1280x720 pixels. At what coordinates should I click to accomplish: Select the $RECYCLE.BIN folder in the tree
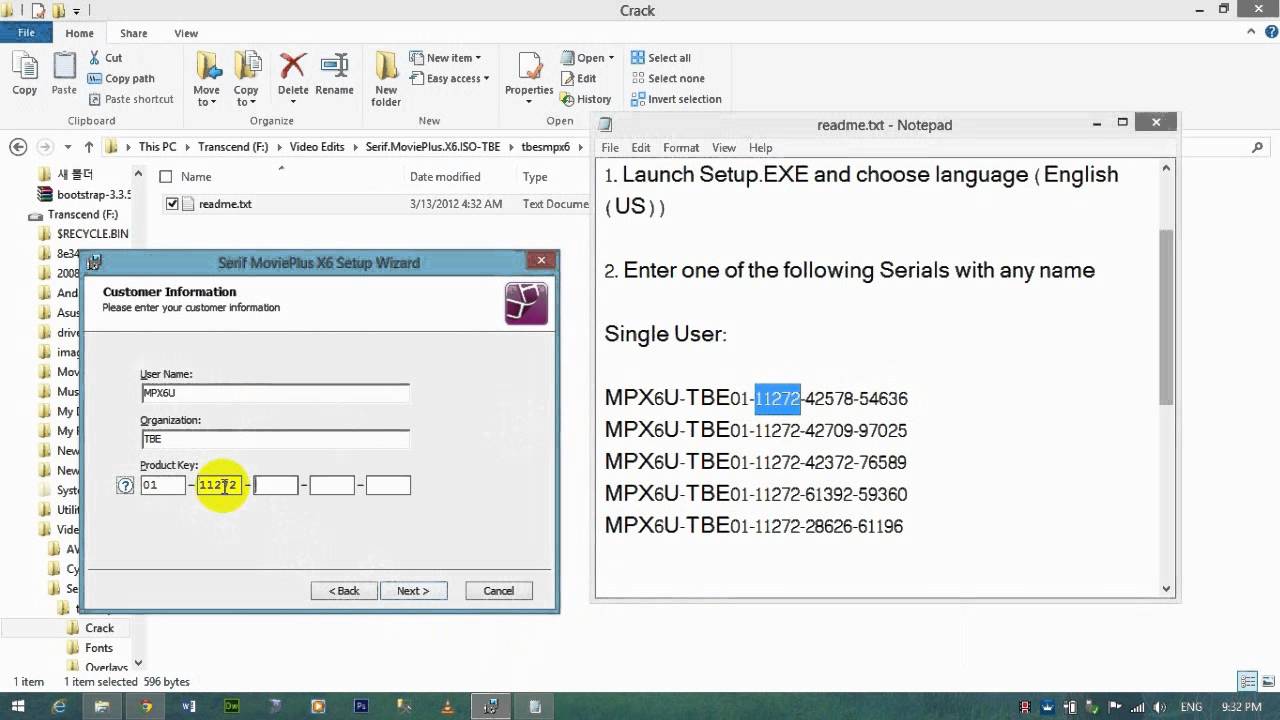(92, 234)
